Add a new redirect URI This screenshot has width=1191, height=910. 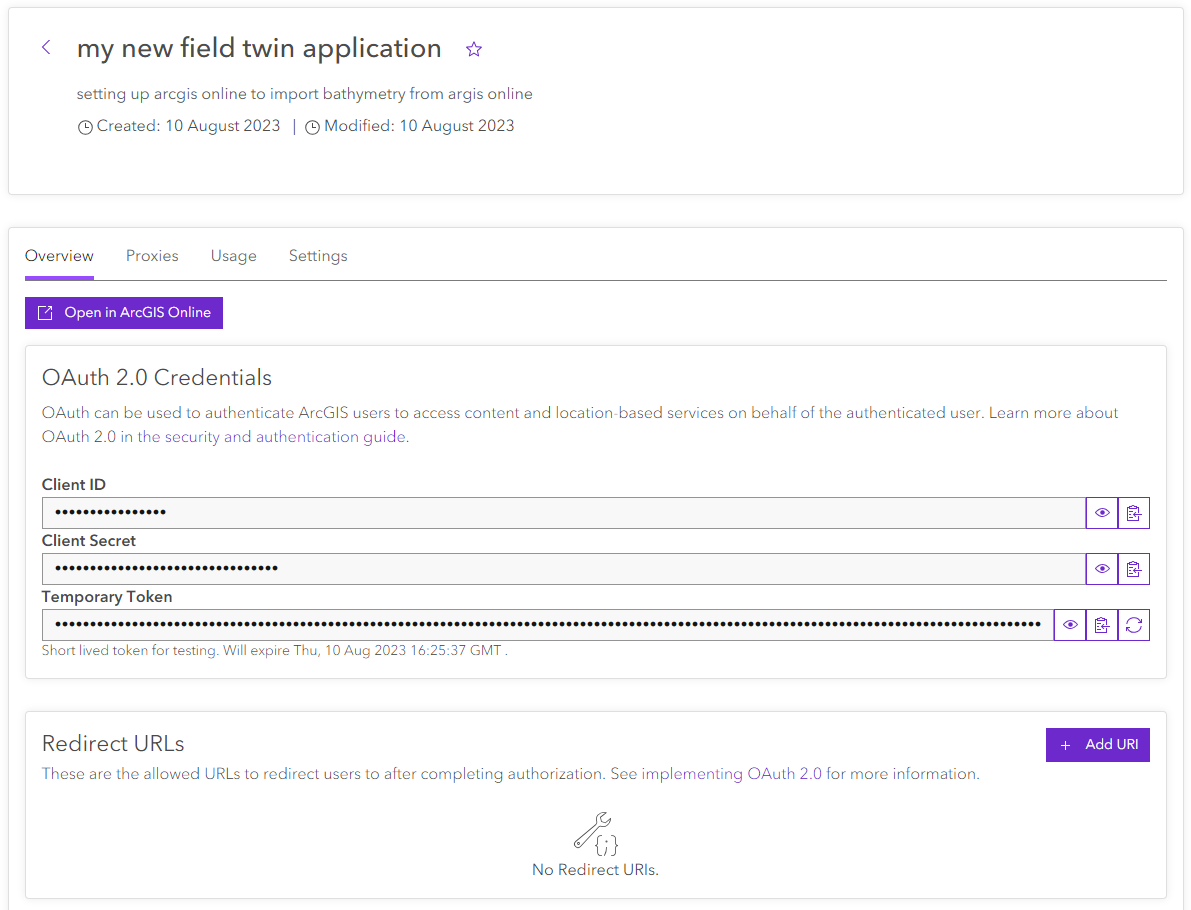click(x=1098, y=745)
